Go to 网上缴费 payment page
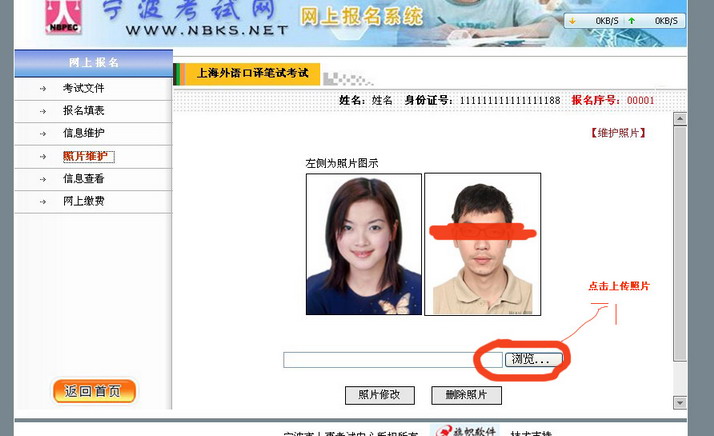714x436 pixels. (83, 202)
